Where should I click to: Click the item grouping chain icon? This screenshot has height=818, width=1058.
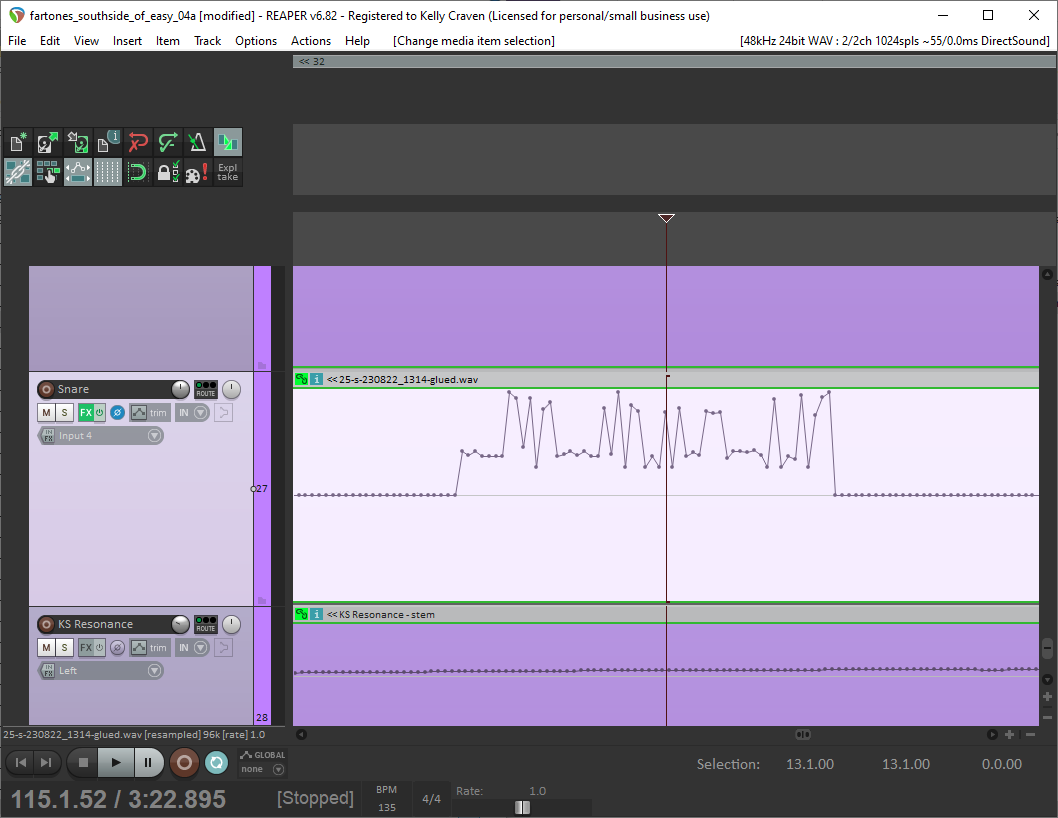tap(17, 172)
